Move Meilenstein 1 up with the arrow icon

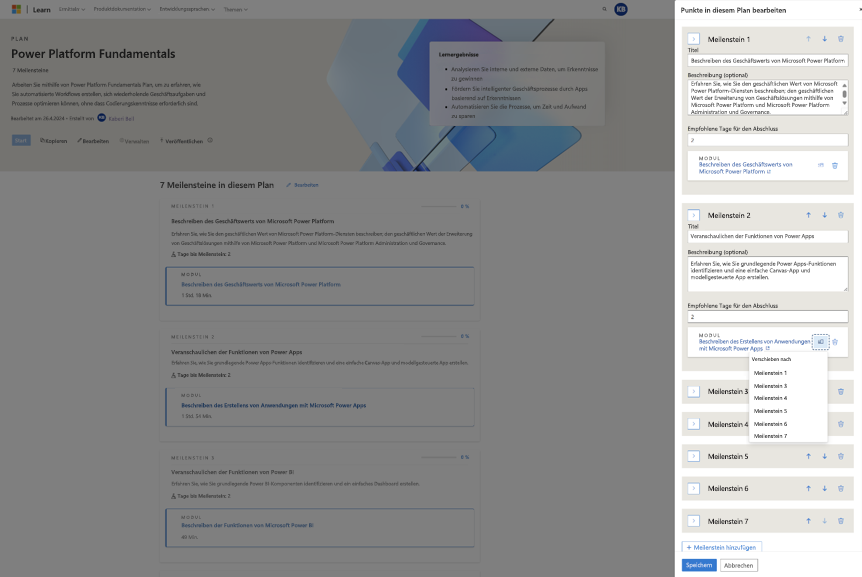click(x=808, y=38)
